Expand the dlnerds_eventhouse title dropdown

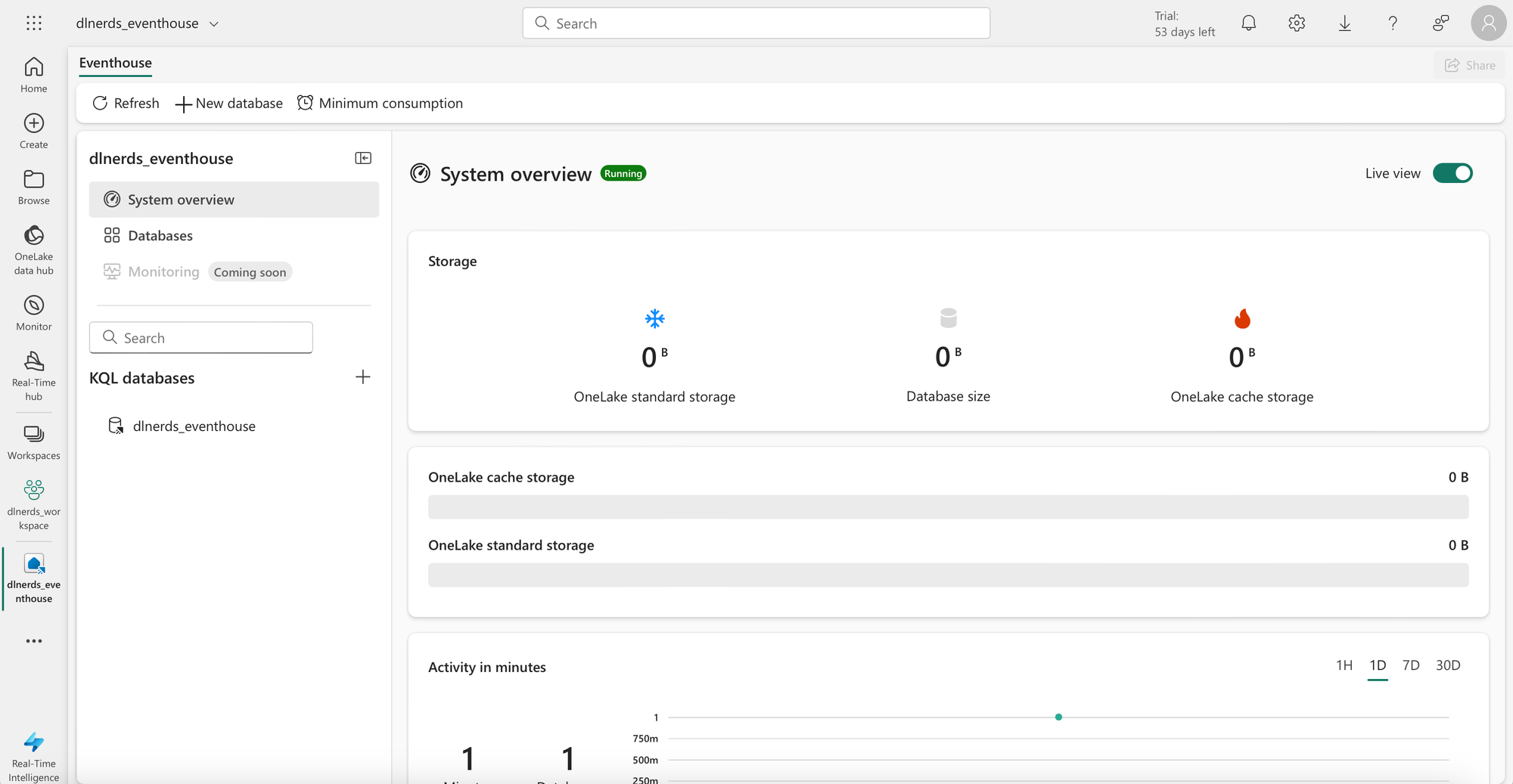(214, 24)
